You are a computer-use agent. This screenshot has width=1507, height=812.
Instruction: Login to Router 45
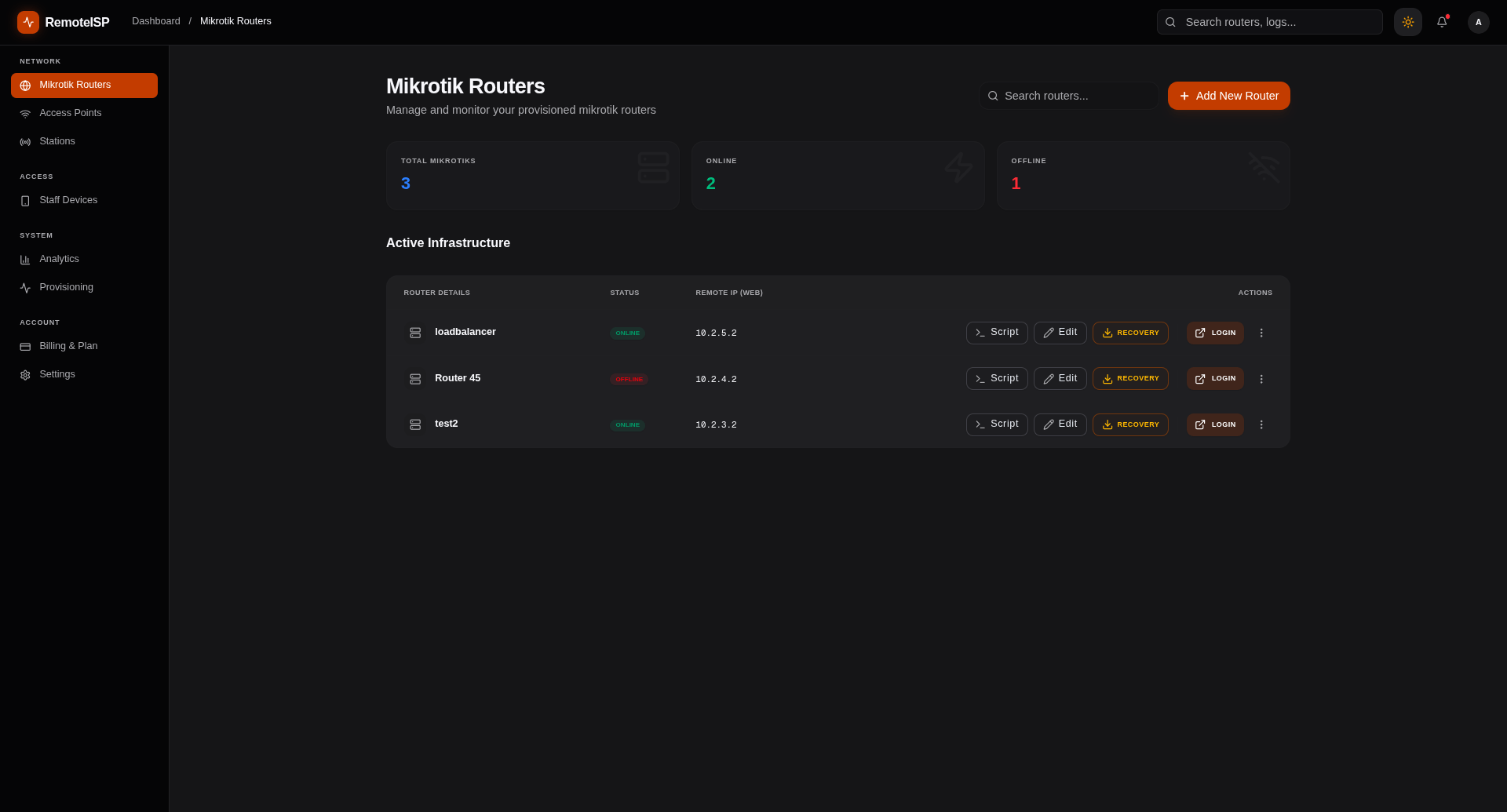pos(1215,379)
